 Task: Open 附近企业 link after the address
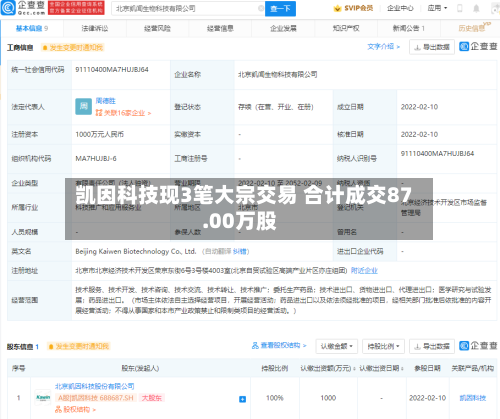point(364,271)
